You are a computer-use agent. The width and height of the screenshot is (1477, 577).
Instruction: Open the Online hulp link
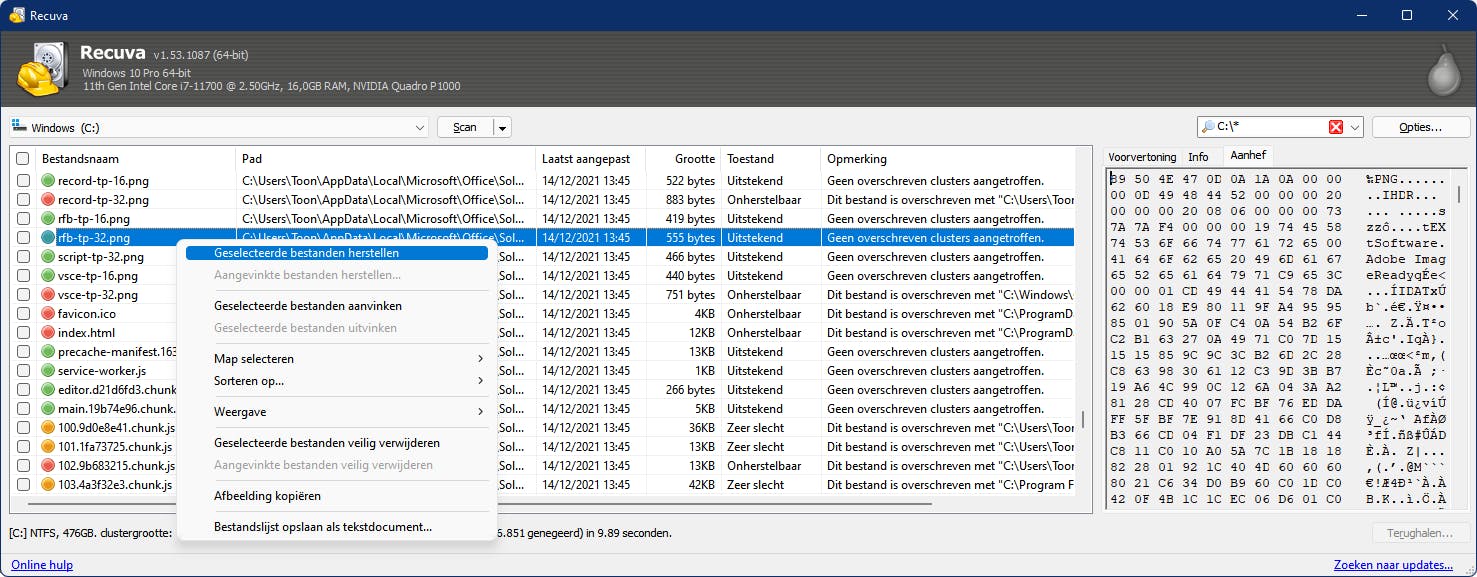coord(42,565)
